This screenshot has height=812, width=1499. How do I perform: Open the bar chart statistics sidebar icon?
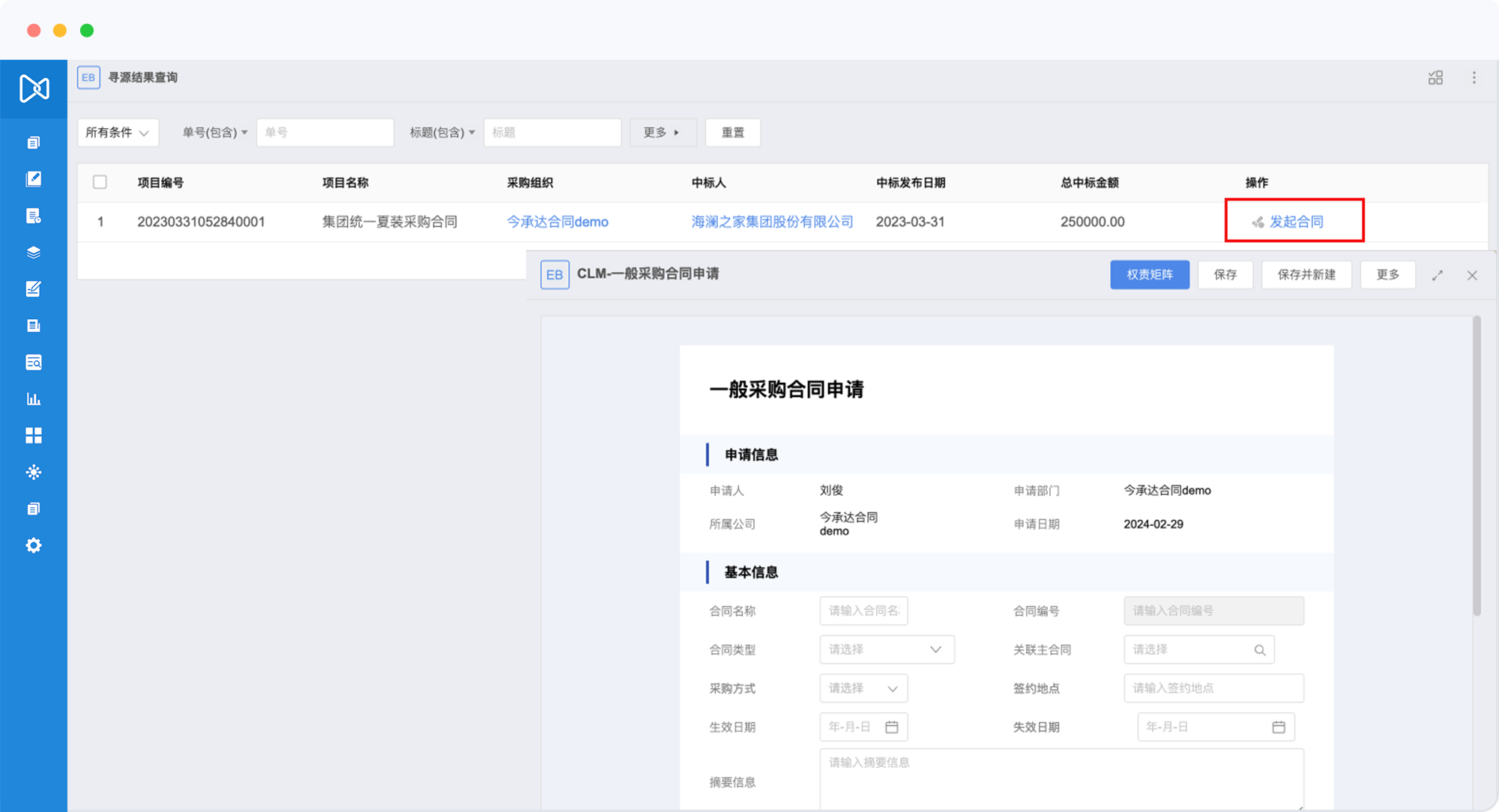click(x=34, y=399)
